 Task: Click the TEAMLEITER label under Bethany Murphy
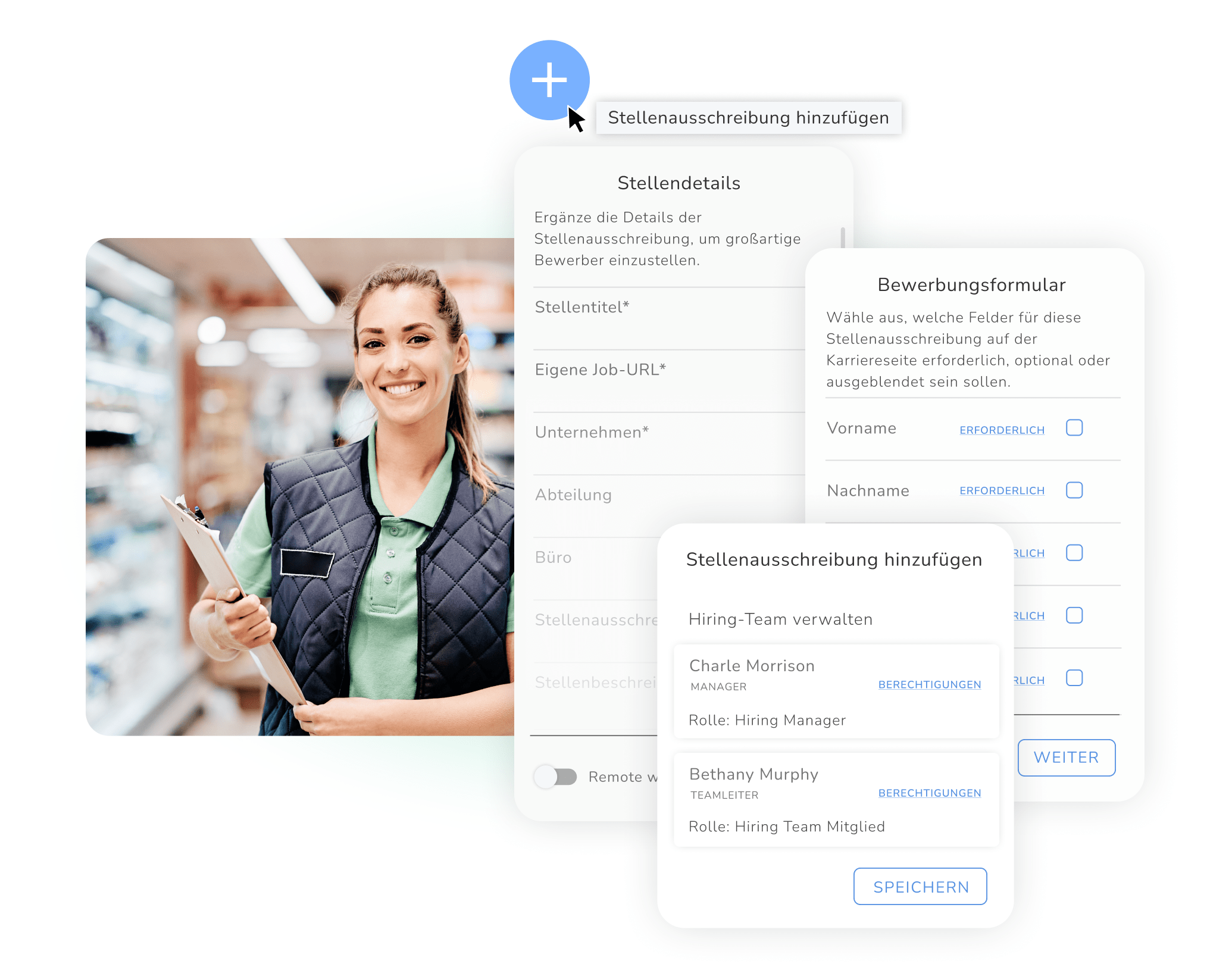pos(724,795)
